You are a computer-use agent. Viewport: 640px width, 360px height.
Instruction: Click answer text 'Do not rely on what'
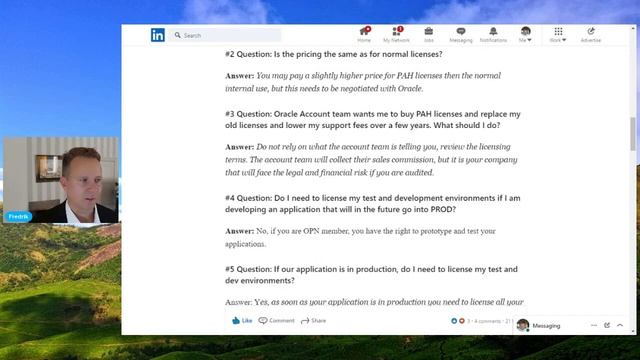(371, 160)
